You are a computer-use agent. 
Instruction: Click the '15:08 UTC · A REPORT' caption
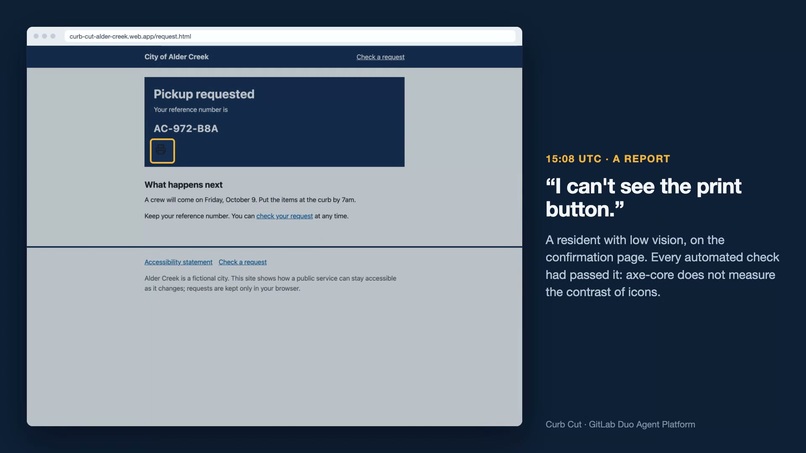tap(608, 159)
